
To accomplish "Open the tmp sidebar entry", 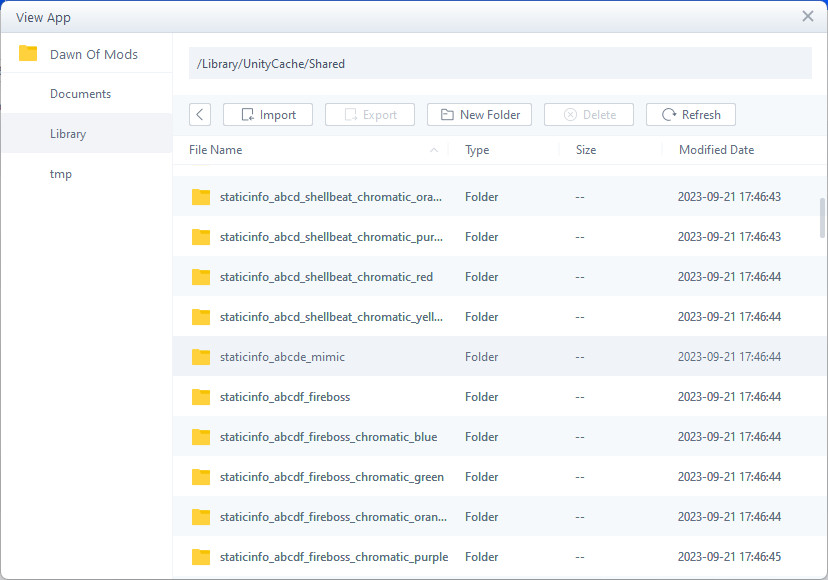I will (x=61, y=174).
